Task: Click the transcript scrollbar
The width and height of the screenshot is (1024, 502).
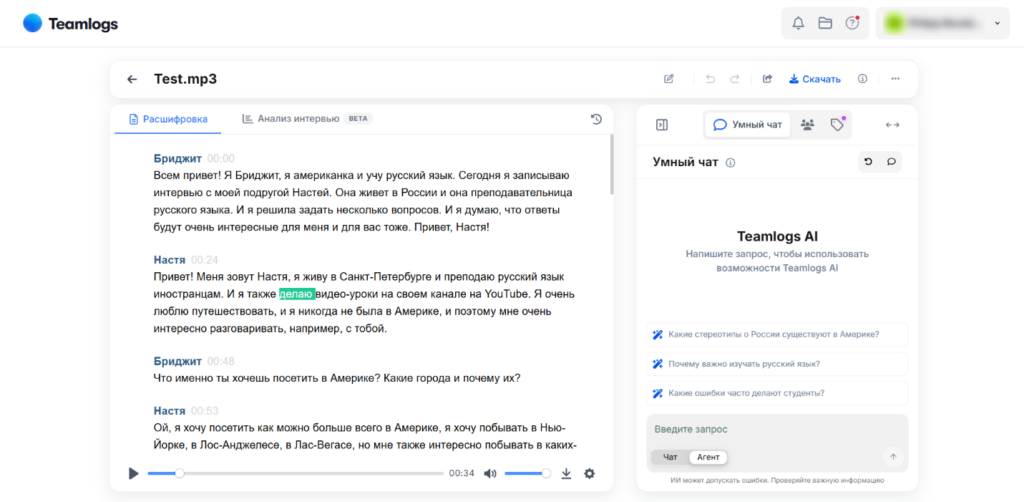Action: click(611, 165)
